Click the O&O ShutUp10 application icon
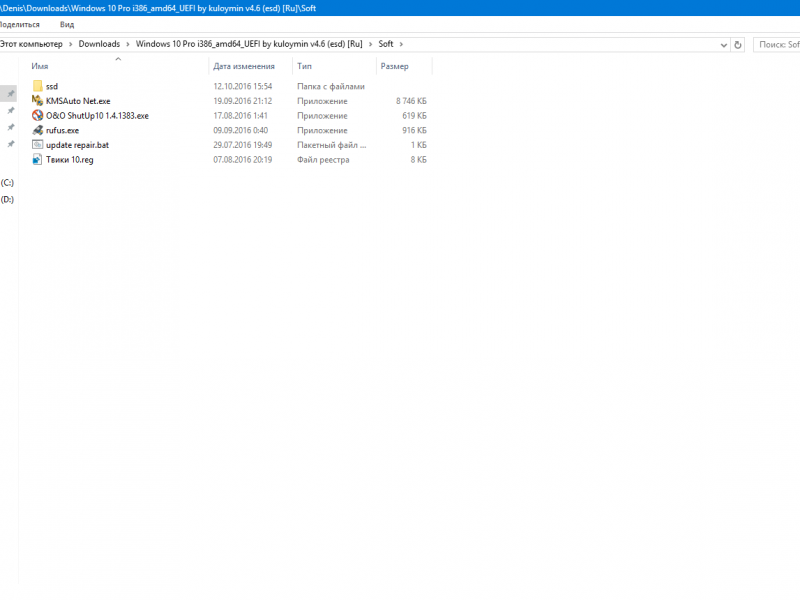The height and width of the screenshot is (600, 800). pyautogui.click(x=37, y=116)
